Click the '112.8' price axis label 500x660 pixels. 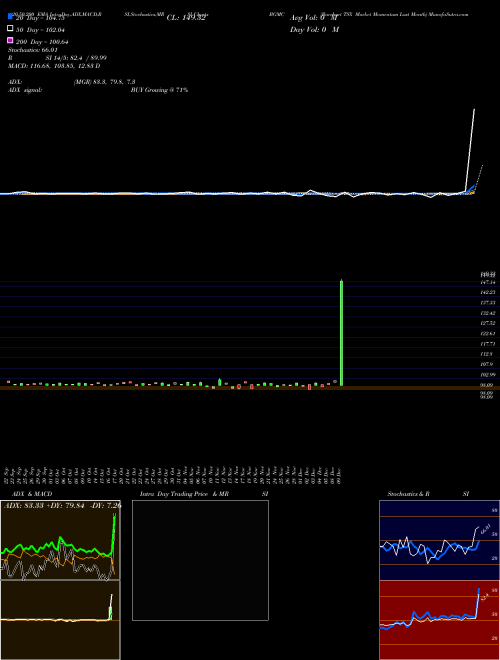click(487, 354)
